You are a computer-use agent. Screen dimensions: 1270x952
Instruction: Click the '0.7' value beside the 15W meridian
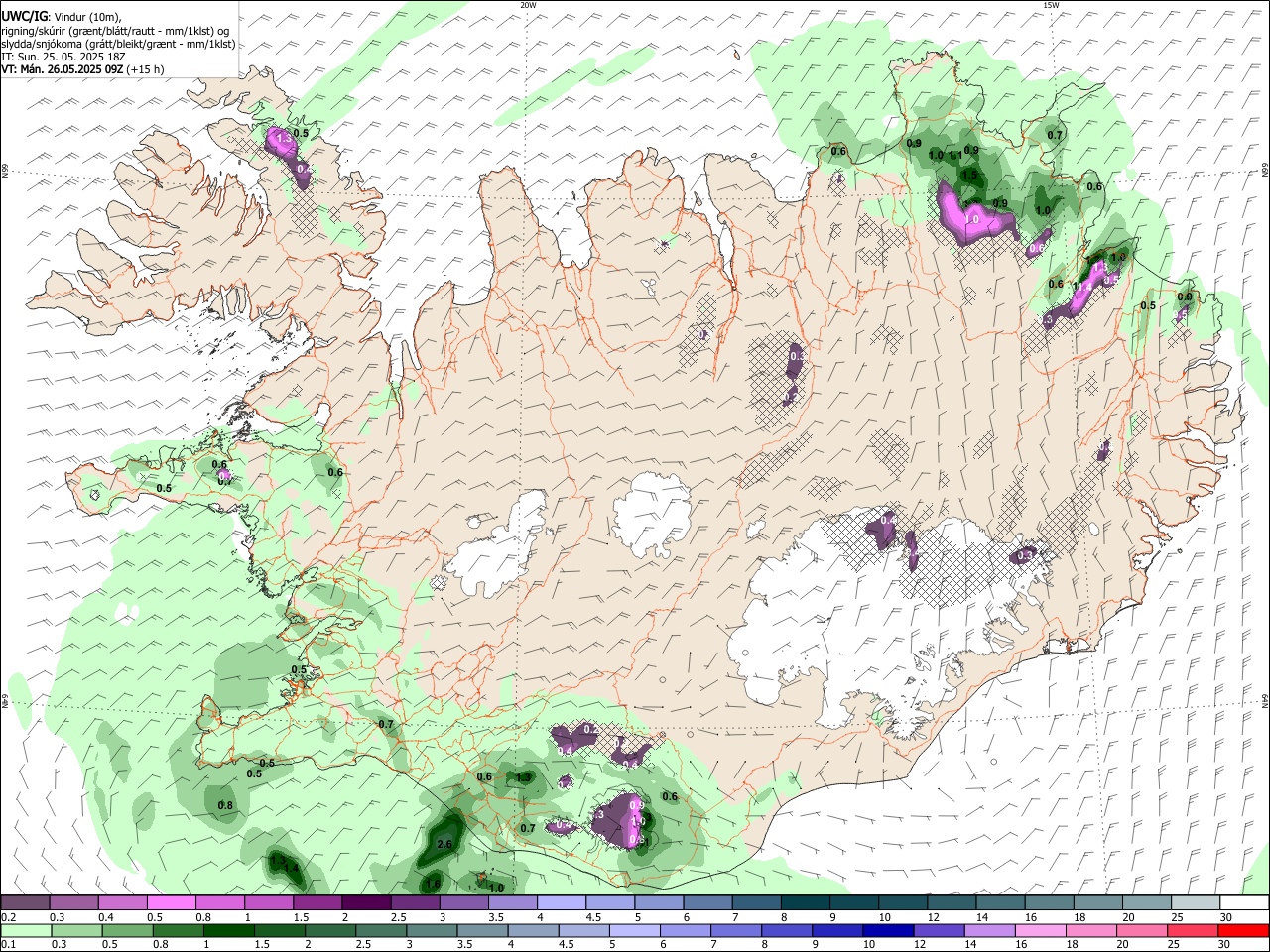1055,135
